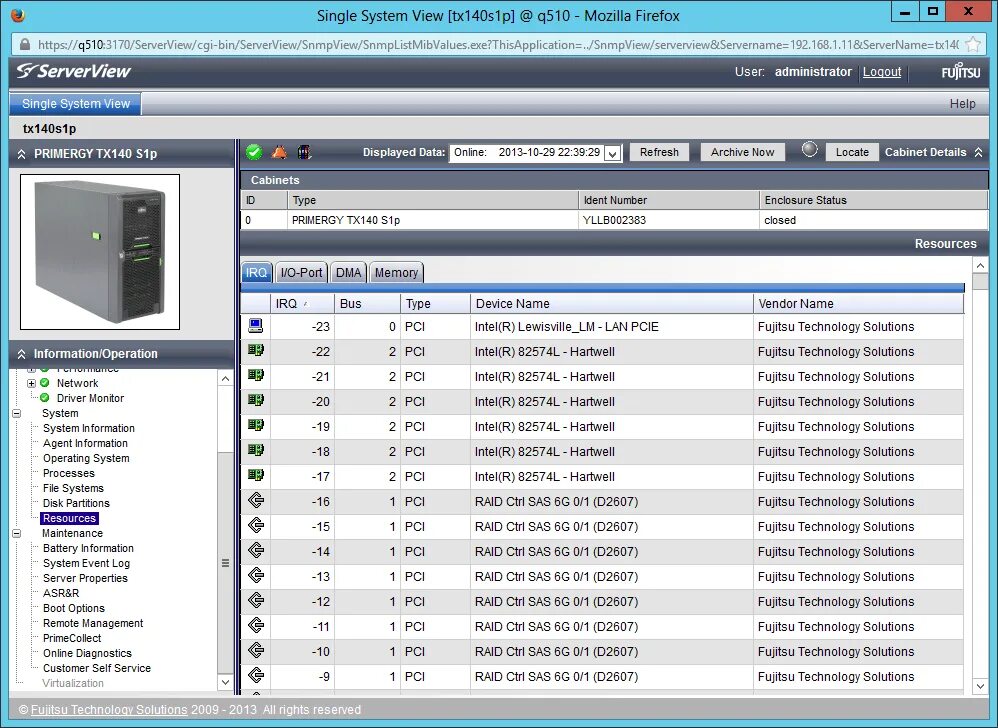This screenshot has height=728, width=998.
Task: Click the Firefox logo in title bar
Action: pyautogui.click(x=18, y=15)
